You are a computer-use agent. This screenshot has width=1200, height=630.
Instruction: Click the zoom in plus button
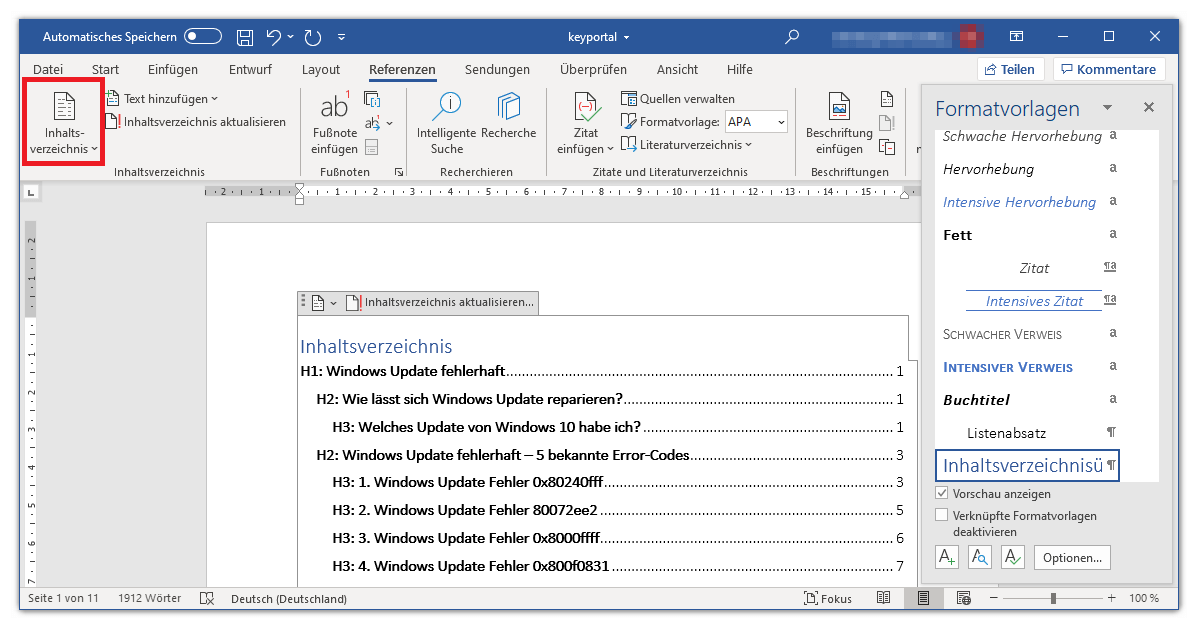(1112, 598)
